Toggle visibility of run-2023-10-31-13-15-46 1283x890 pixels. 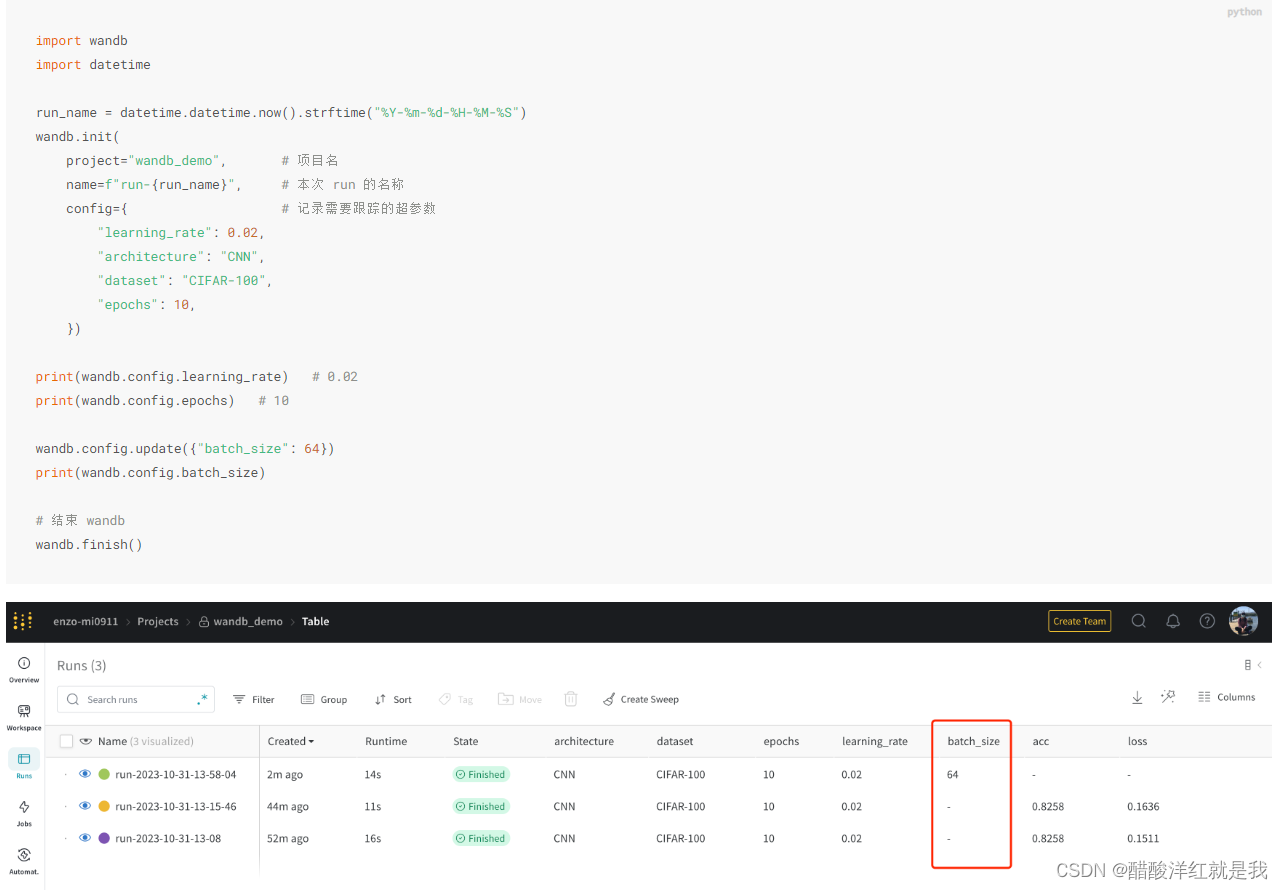[x=85, y=806]
